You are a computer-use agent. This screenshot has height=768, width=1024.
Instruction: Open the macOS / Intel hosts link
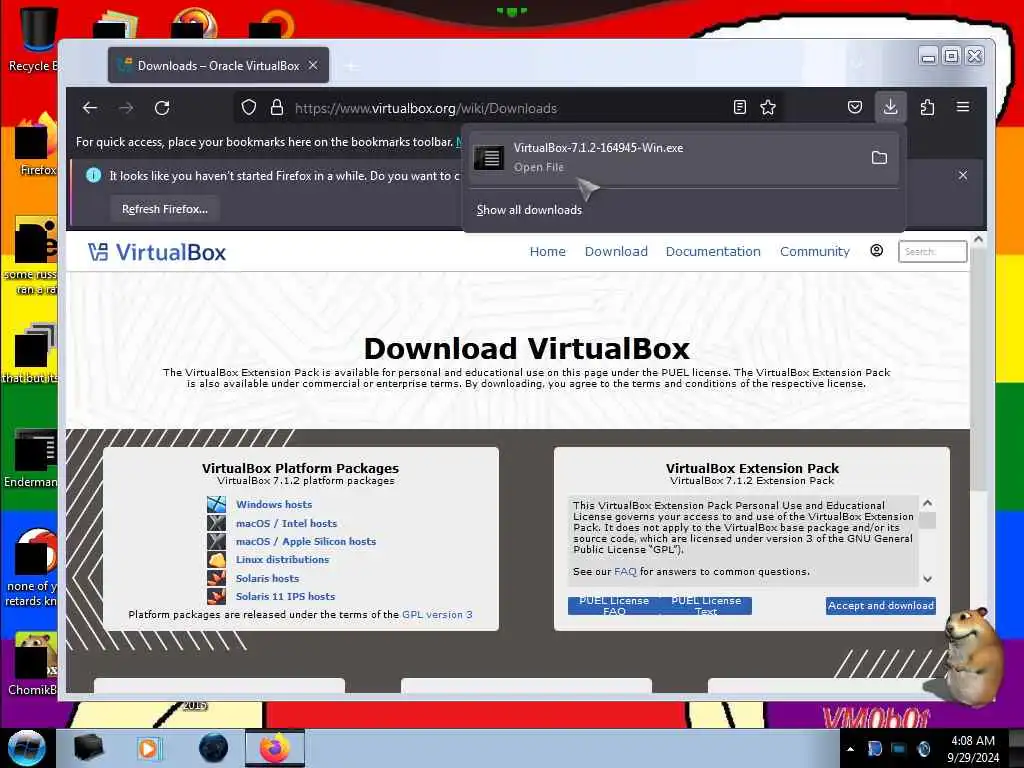286,523
